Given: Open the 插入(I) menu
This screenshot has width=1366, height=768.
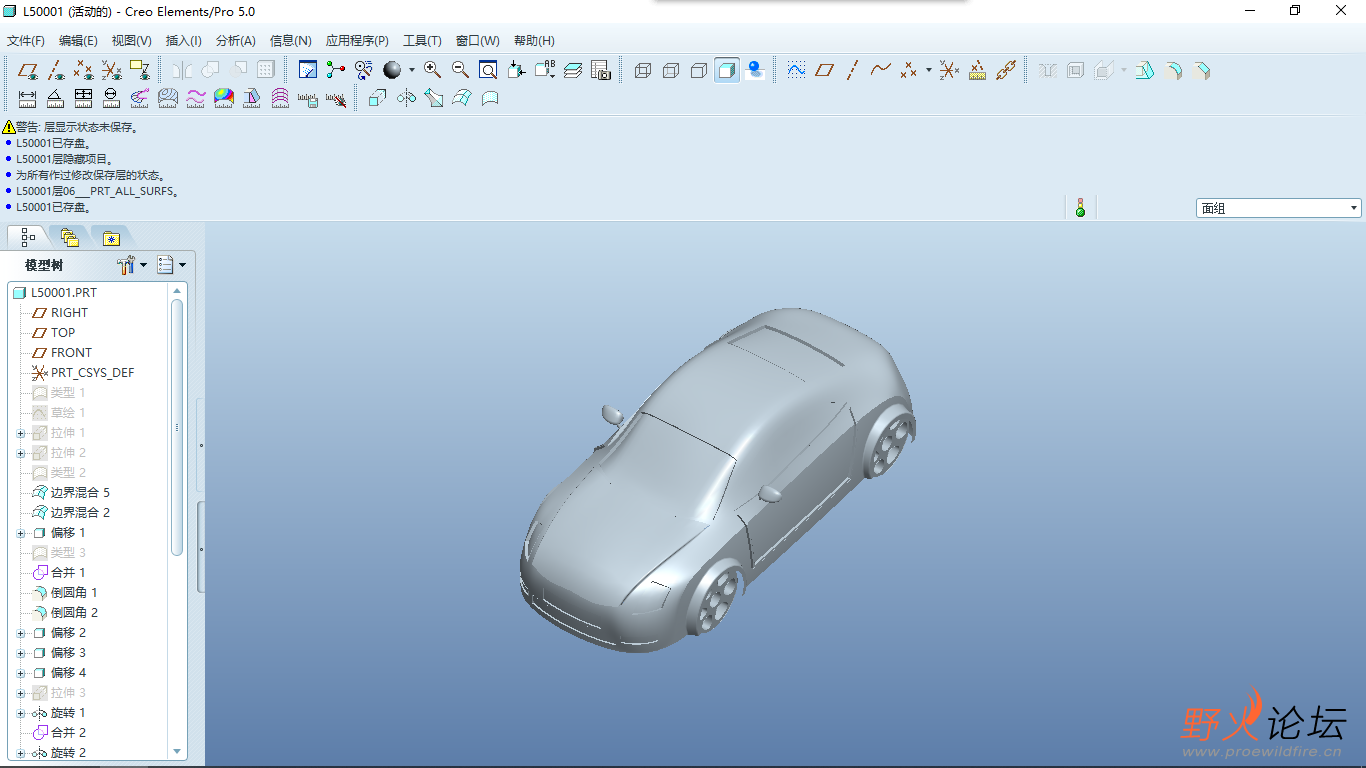Looking at the screenshot, I should (183, 41).
